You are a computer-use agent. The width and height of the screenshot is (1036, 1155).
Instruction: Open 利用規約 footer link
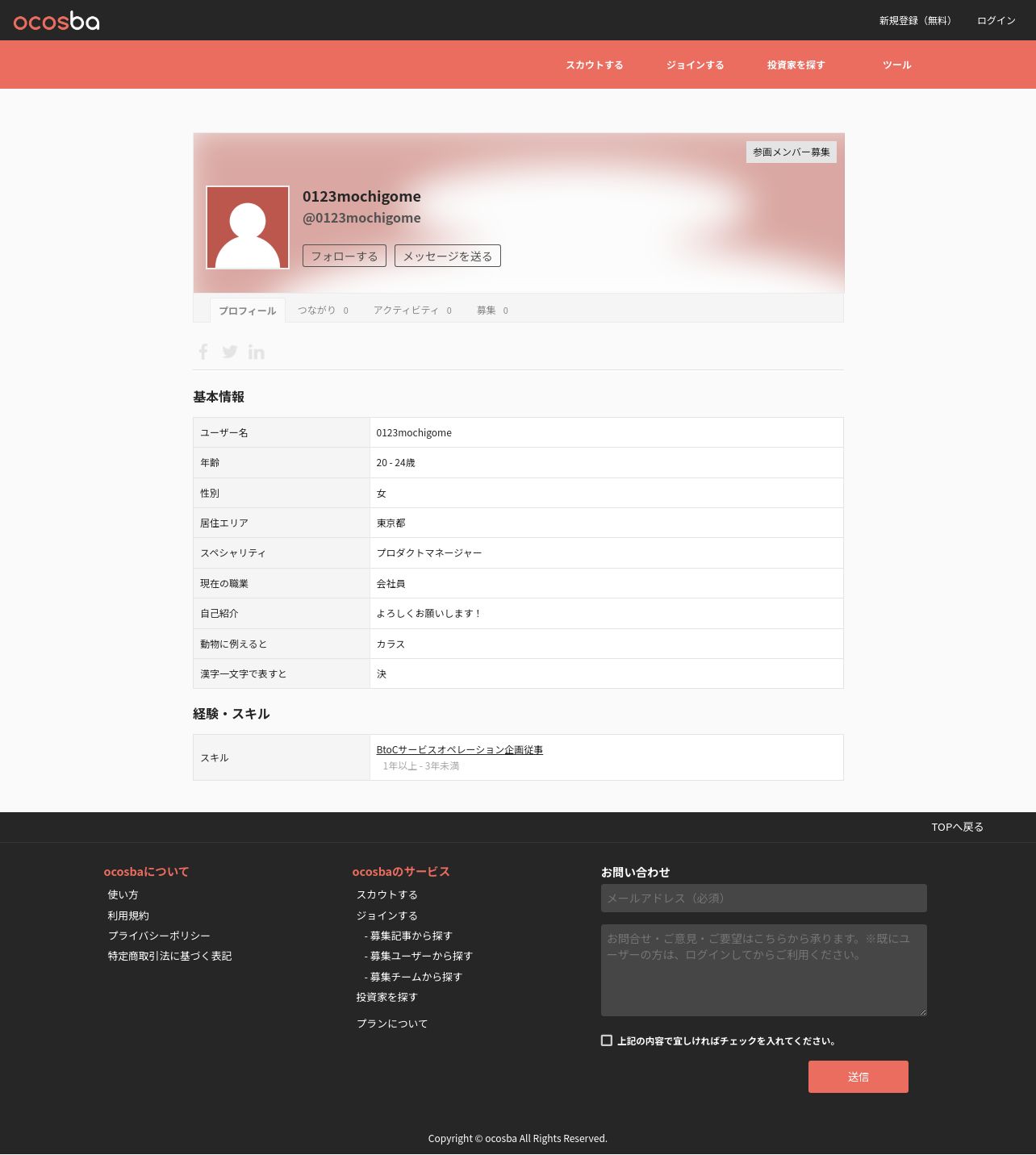tap(128, 916)
